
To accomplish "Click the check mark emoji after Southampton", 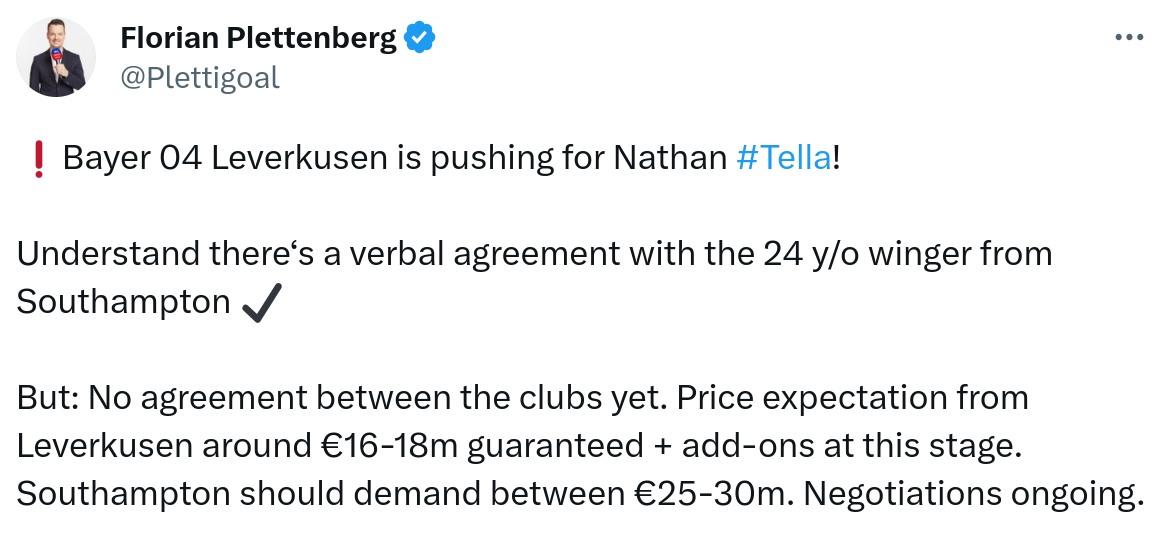I will 260,303.
